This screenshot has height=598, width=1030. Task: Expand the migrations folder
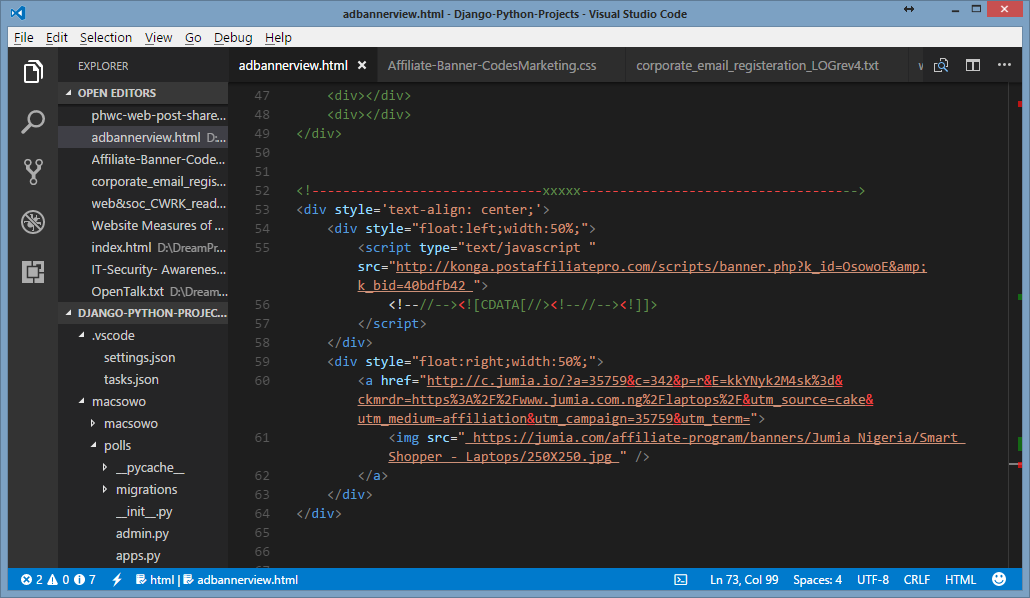coord(143,490)
